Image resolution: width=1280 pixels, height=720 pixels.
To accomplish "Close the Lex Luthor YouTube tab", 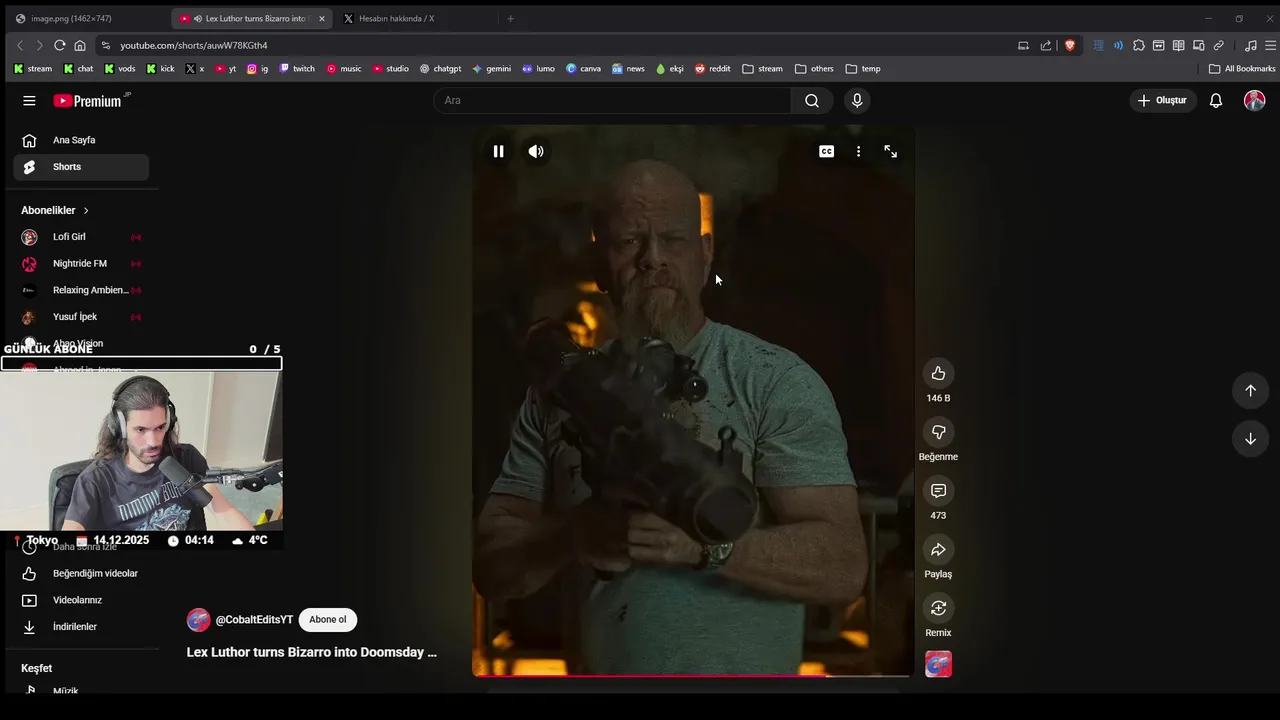I will [x=321, y=18].
